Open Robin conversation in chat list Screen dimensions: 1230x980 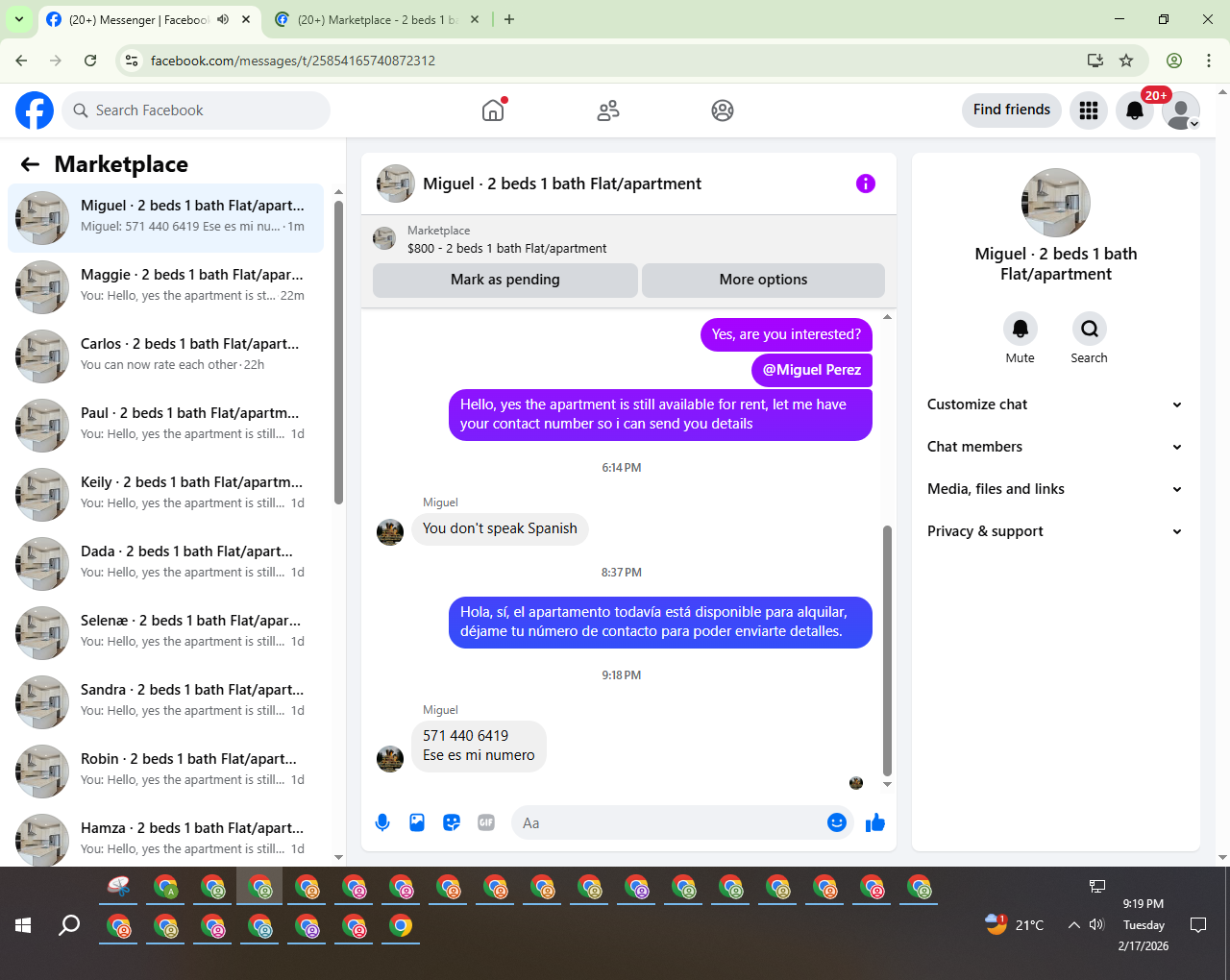pyautogui.click(x=166, y=772)
